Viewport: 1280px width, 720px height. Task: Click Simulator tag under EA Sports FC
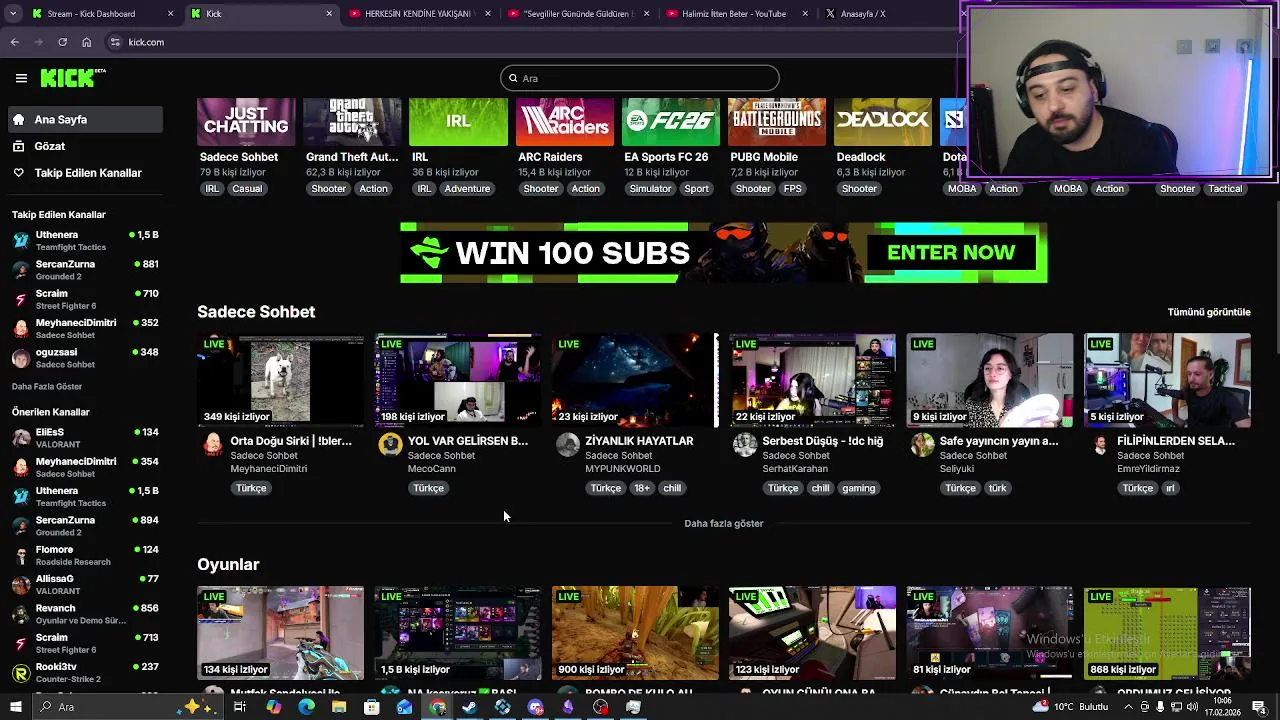650,188
